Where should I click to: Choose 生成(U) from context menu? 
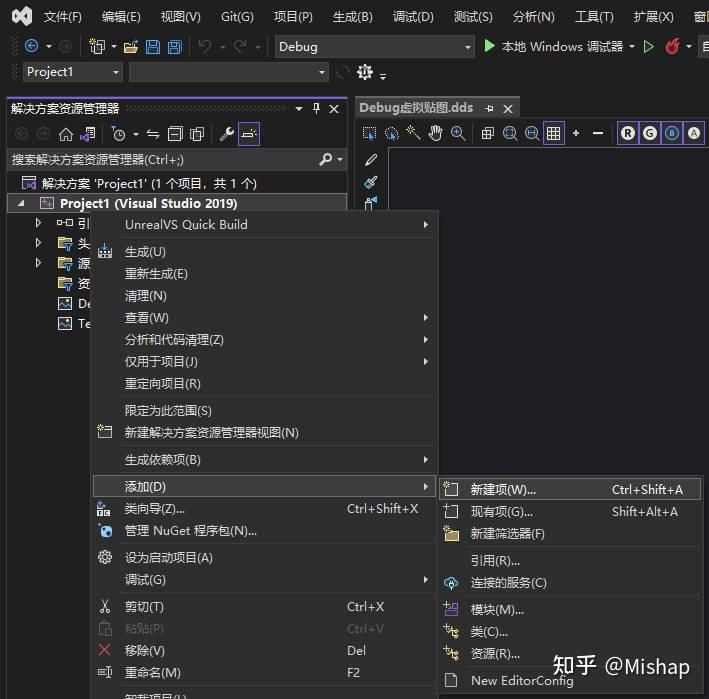265,252
